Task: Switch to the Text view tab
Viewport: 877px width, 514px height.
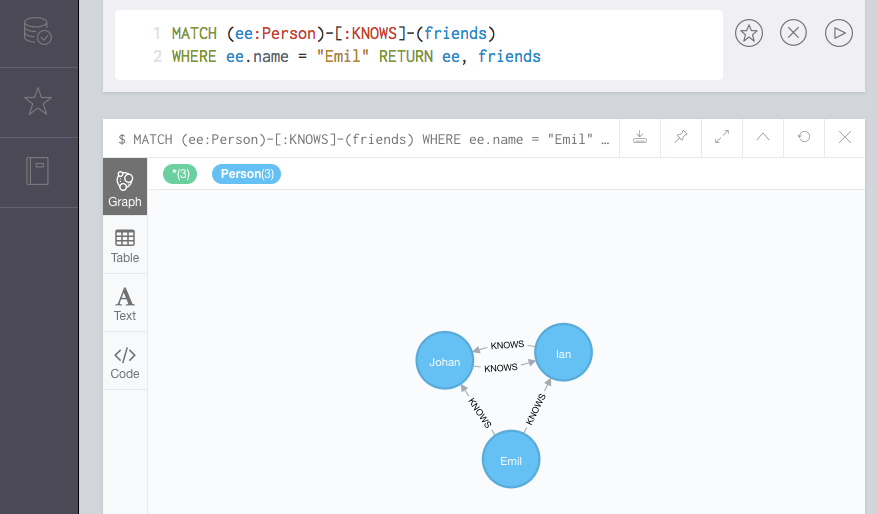Action: (x=125, y=303)
